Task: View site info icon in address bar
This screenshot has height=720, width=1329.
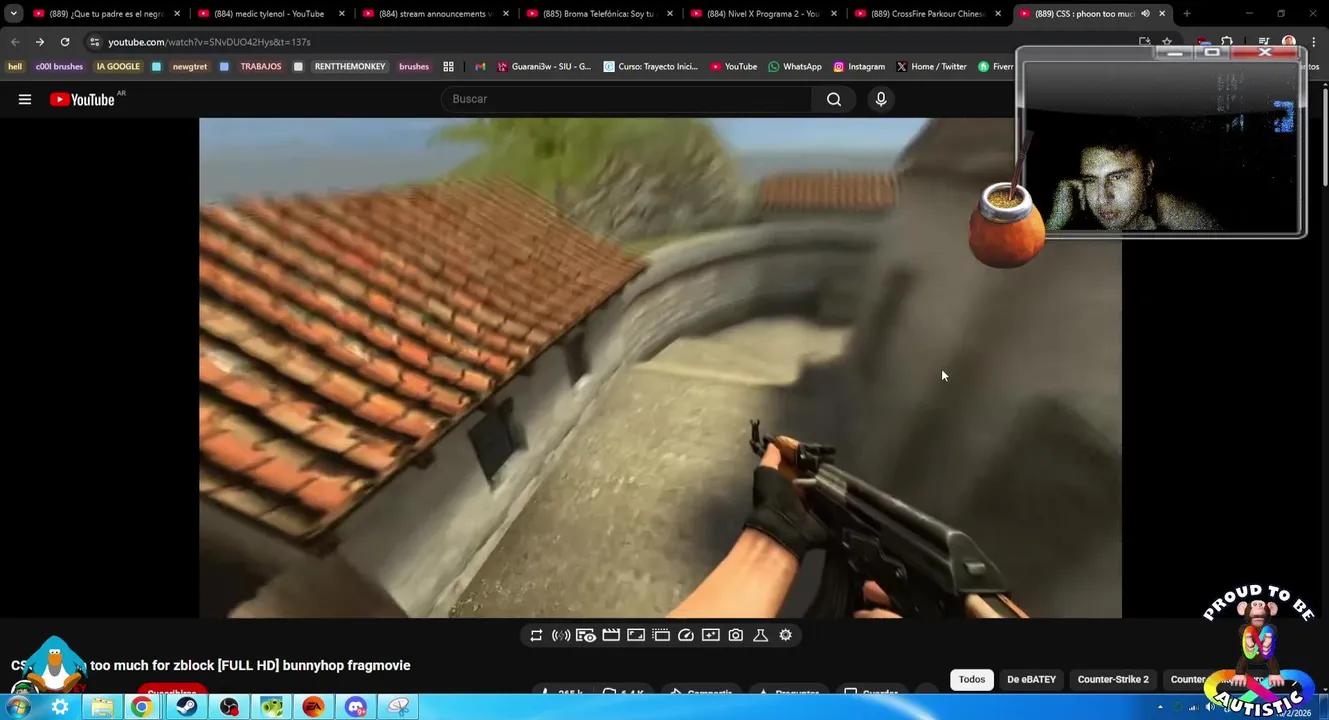Action: click(95, 42)
